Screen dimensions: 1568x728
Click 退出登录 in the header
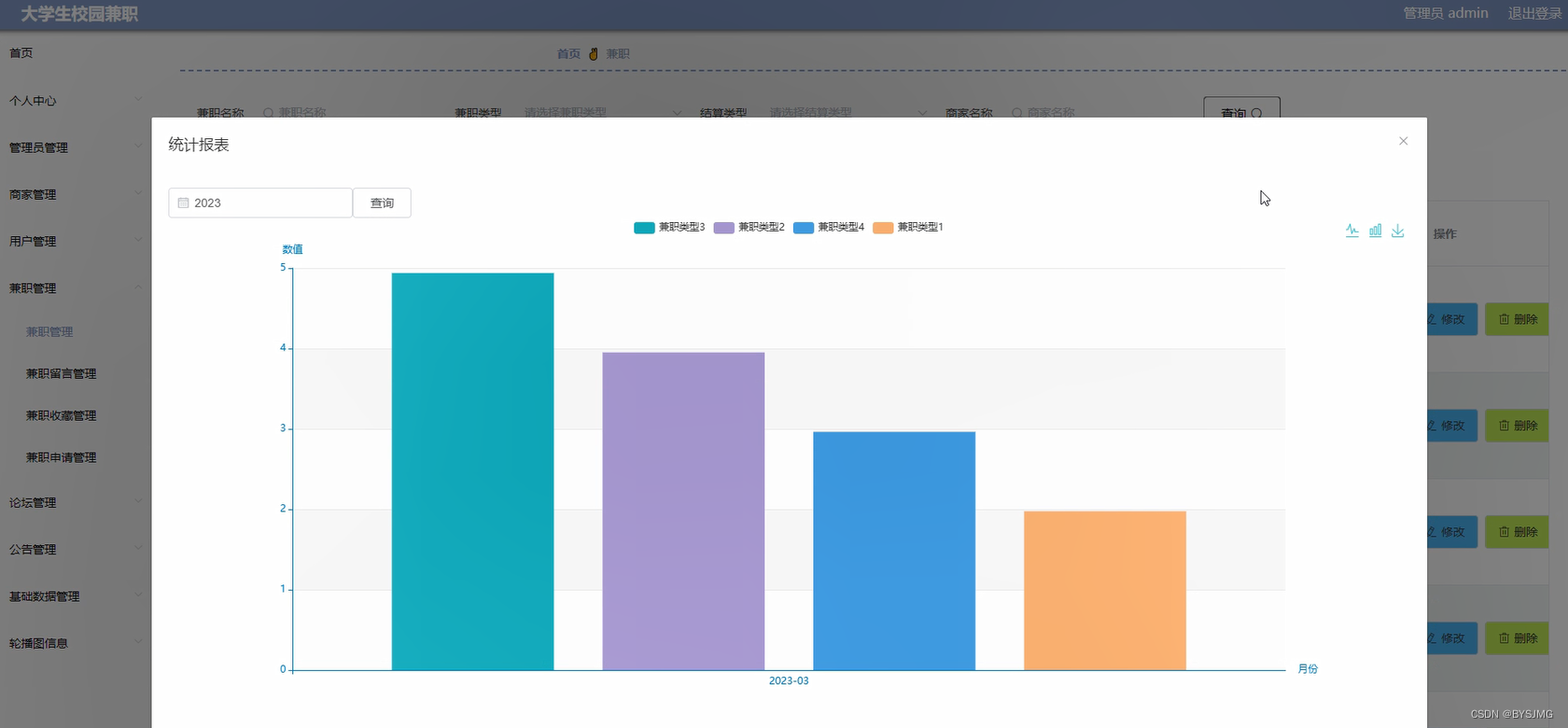click(1534, 13)
